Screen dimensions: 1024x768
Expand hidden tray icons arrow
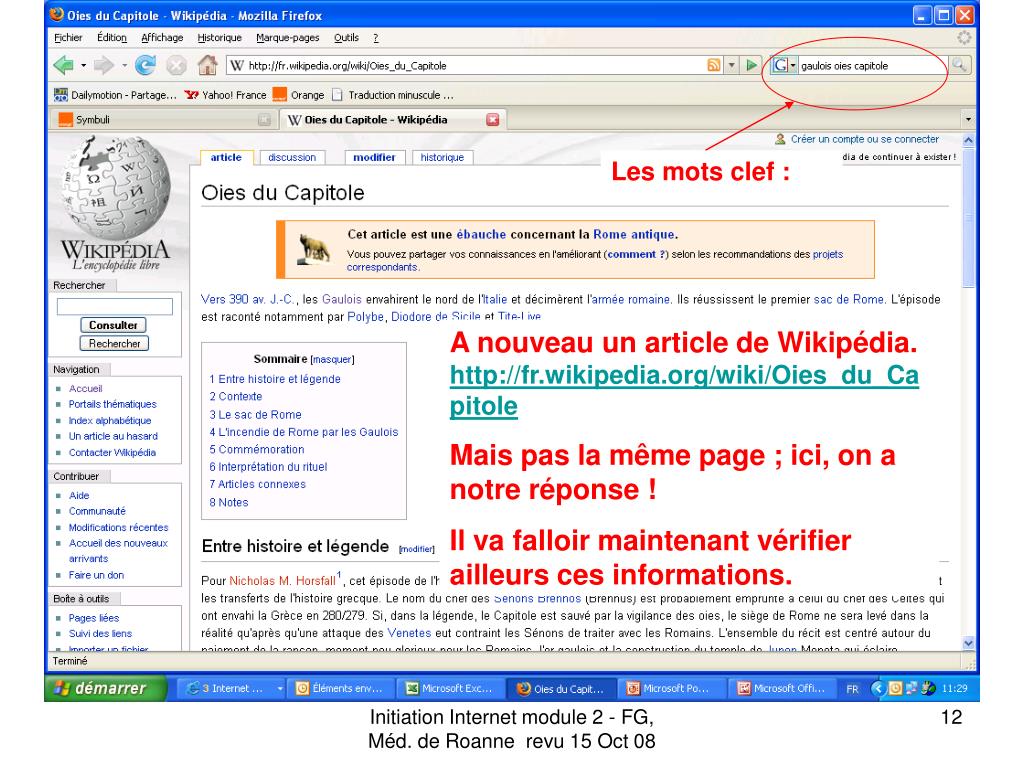(877, 688)
